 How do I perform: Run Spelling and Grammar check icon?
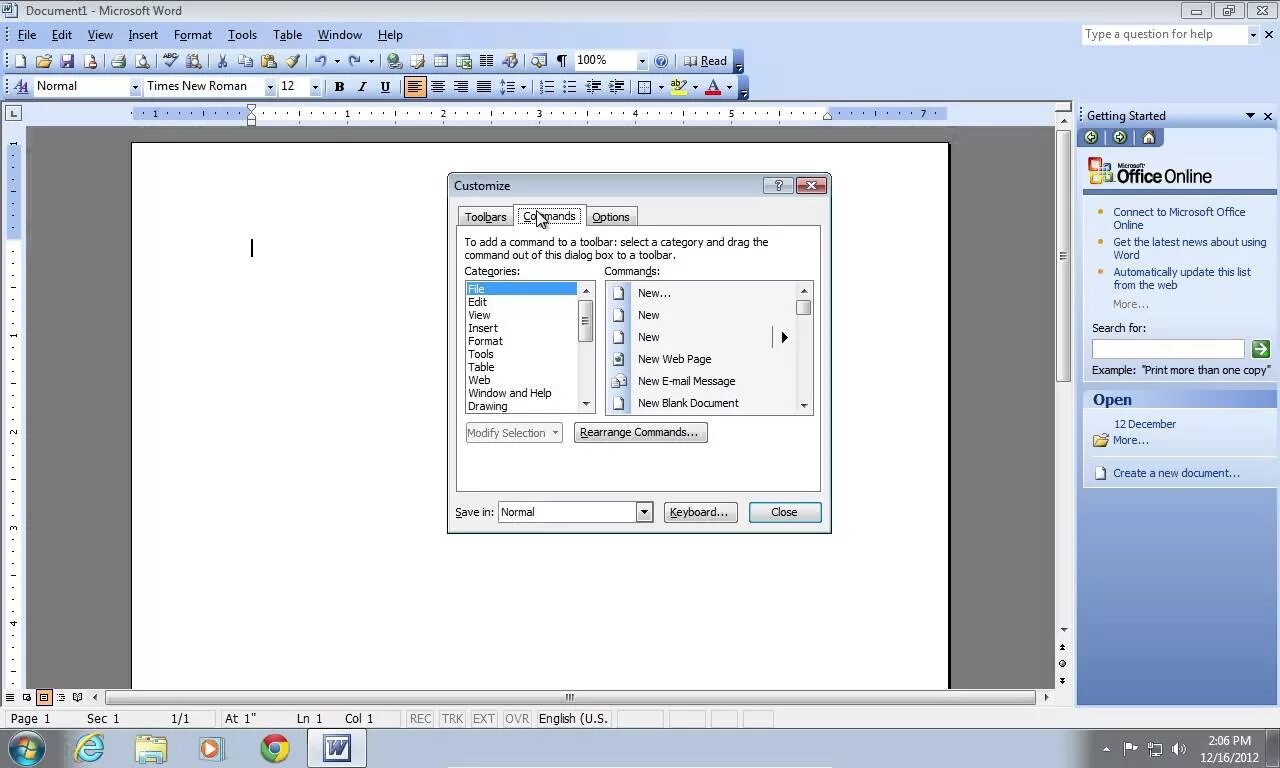(170, 61)
